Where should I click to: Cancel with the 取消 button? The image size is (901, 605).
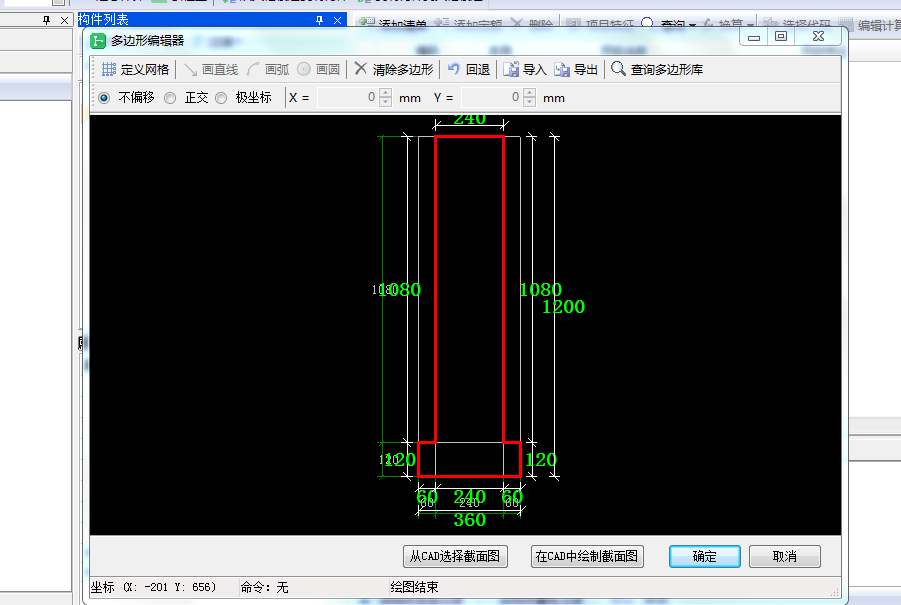[784, 557]
